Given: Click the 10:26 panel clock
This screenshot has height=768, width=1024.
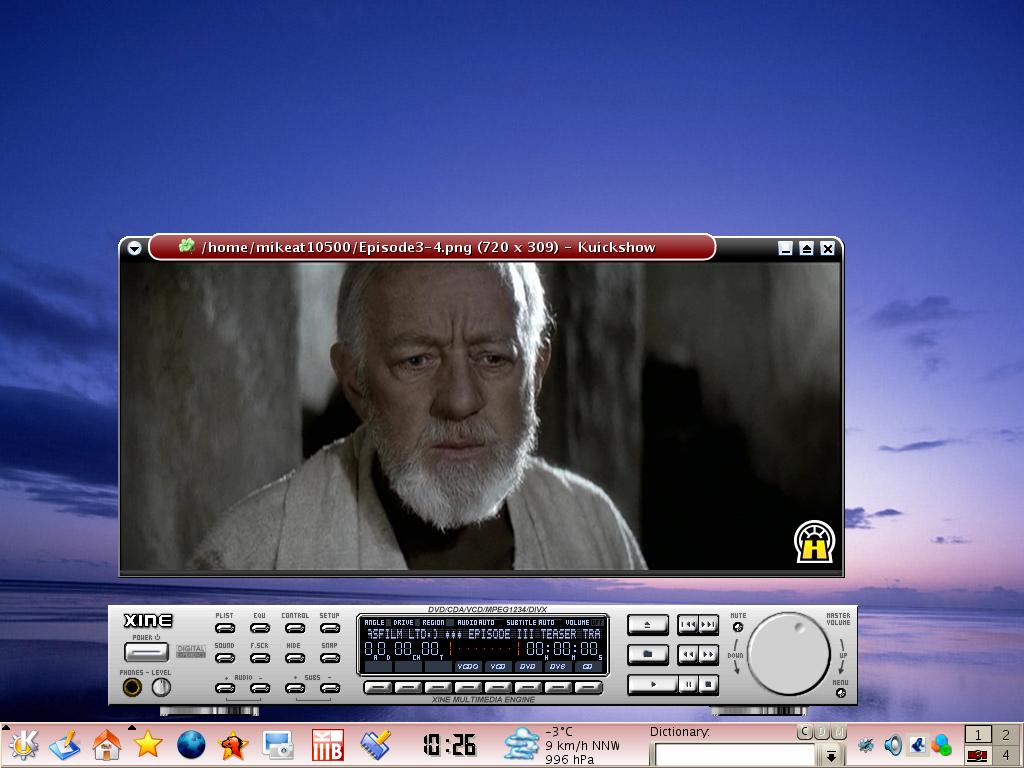Looking at the screenshot, I should click(x=449, y=745).
